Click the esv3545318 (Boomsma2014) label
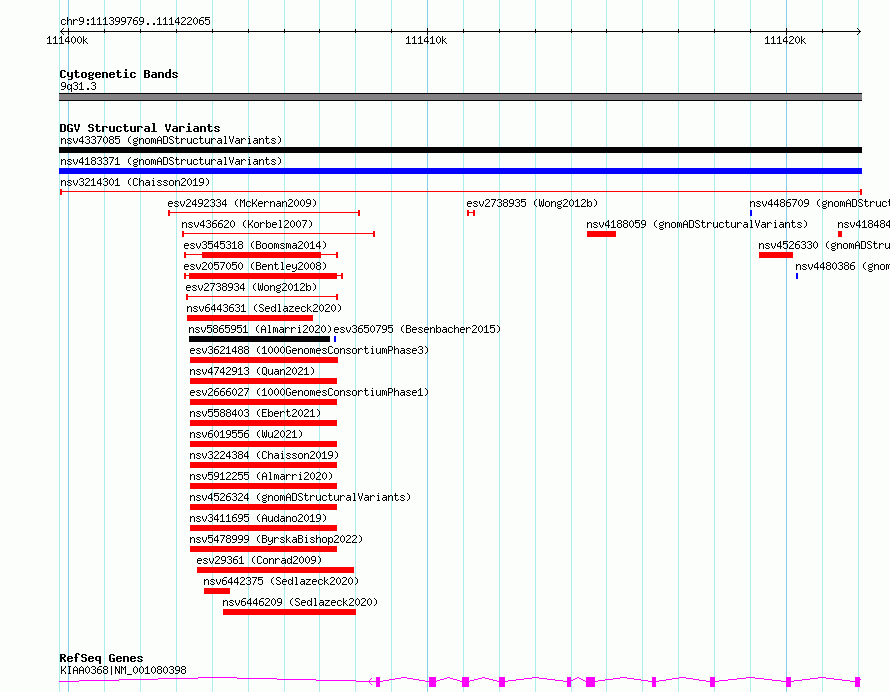The width and height of the screenshot is (890, 692). click(255, 245)
